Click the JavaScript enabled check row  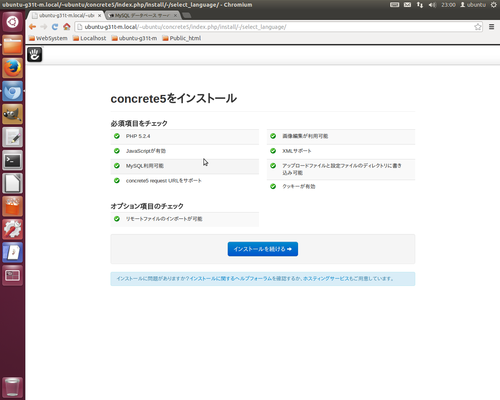[185, 151]
